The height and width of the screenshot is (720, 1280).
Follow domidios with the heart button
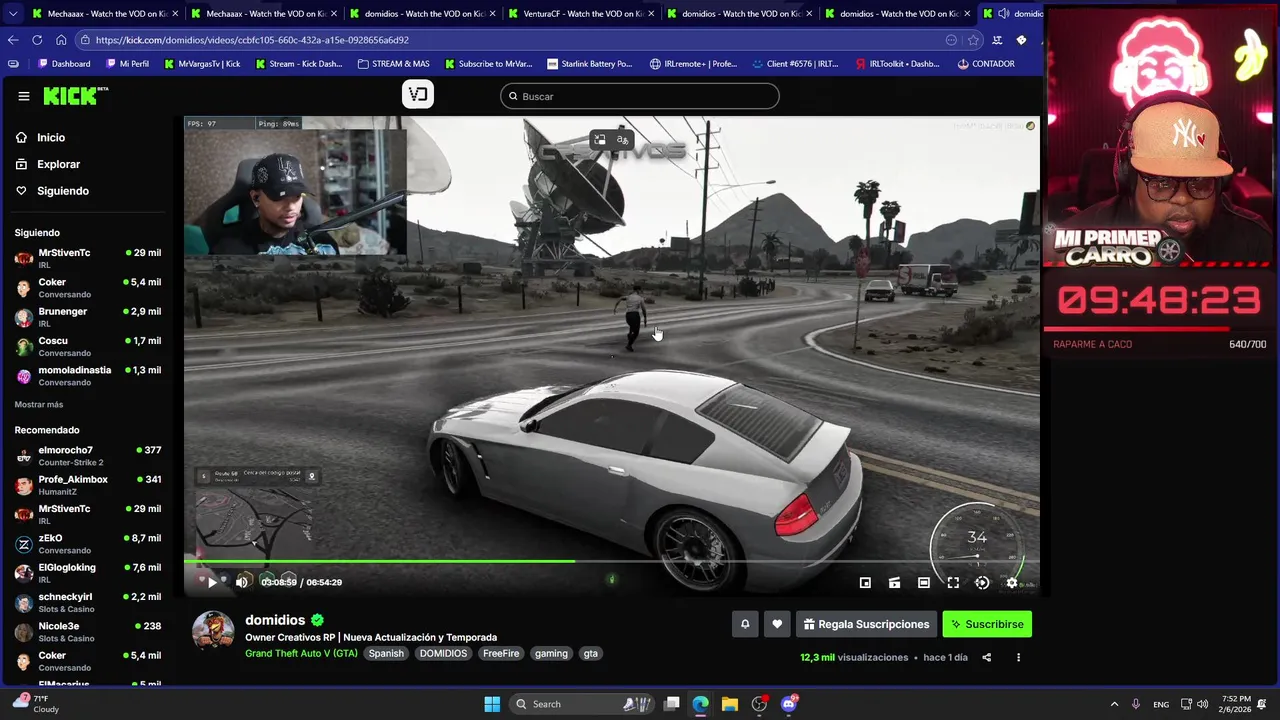pyautogui.click(x=777, y=624)
